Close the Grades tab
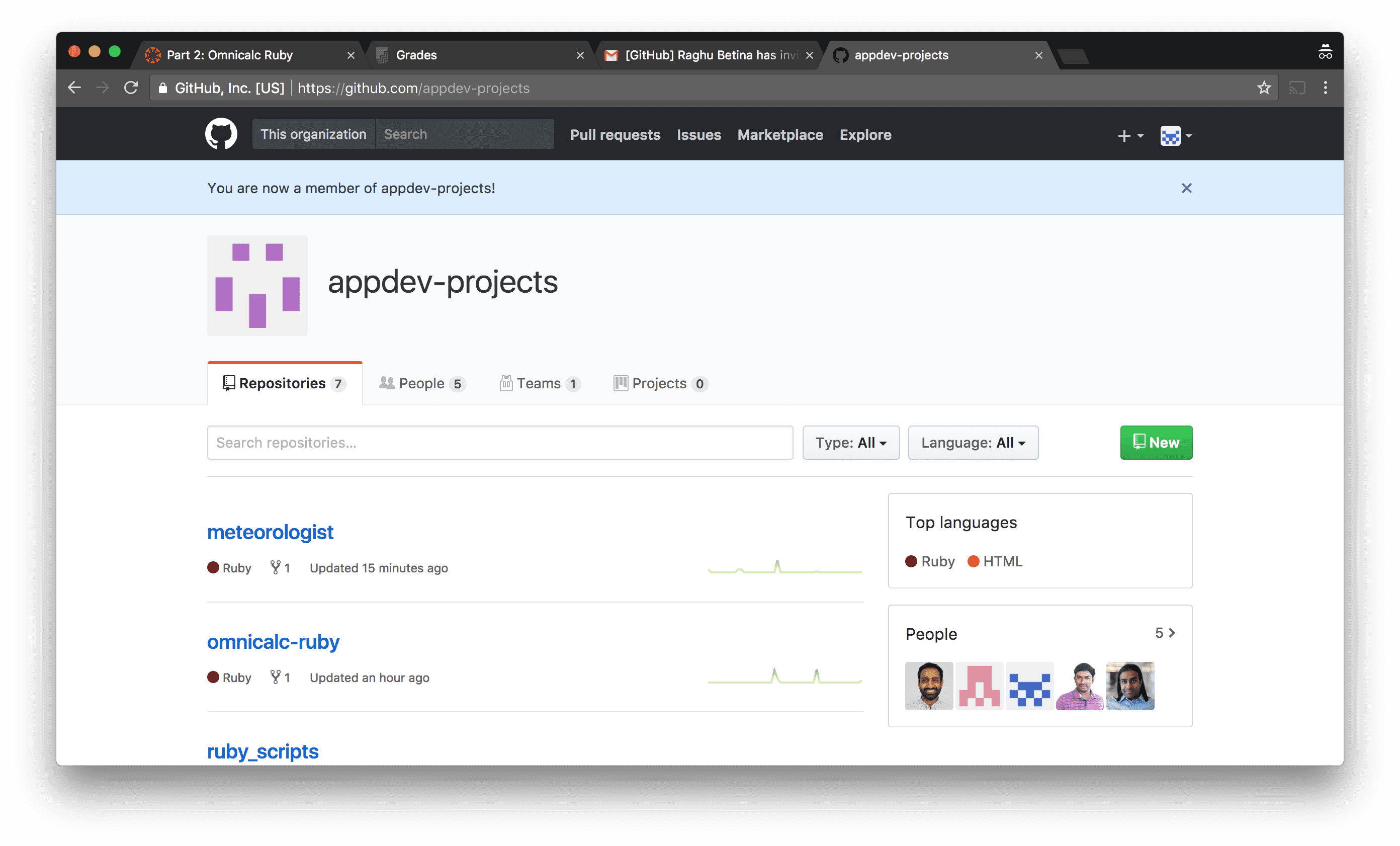Viewport: 1400px width, 846px height. (x=580, y=55)
